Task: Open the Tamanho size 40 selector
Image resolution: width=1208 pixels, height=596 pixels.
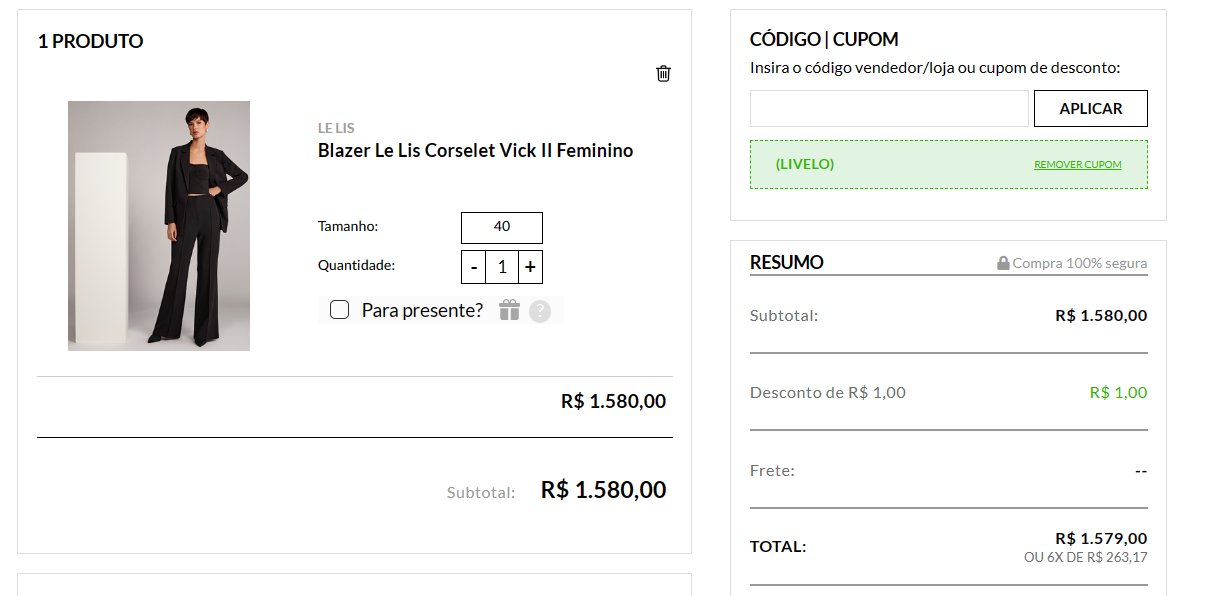Action: pyautogui.click(x=502, y=227)
